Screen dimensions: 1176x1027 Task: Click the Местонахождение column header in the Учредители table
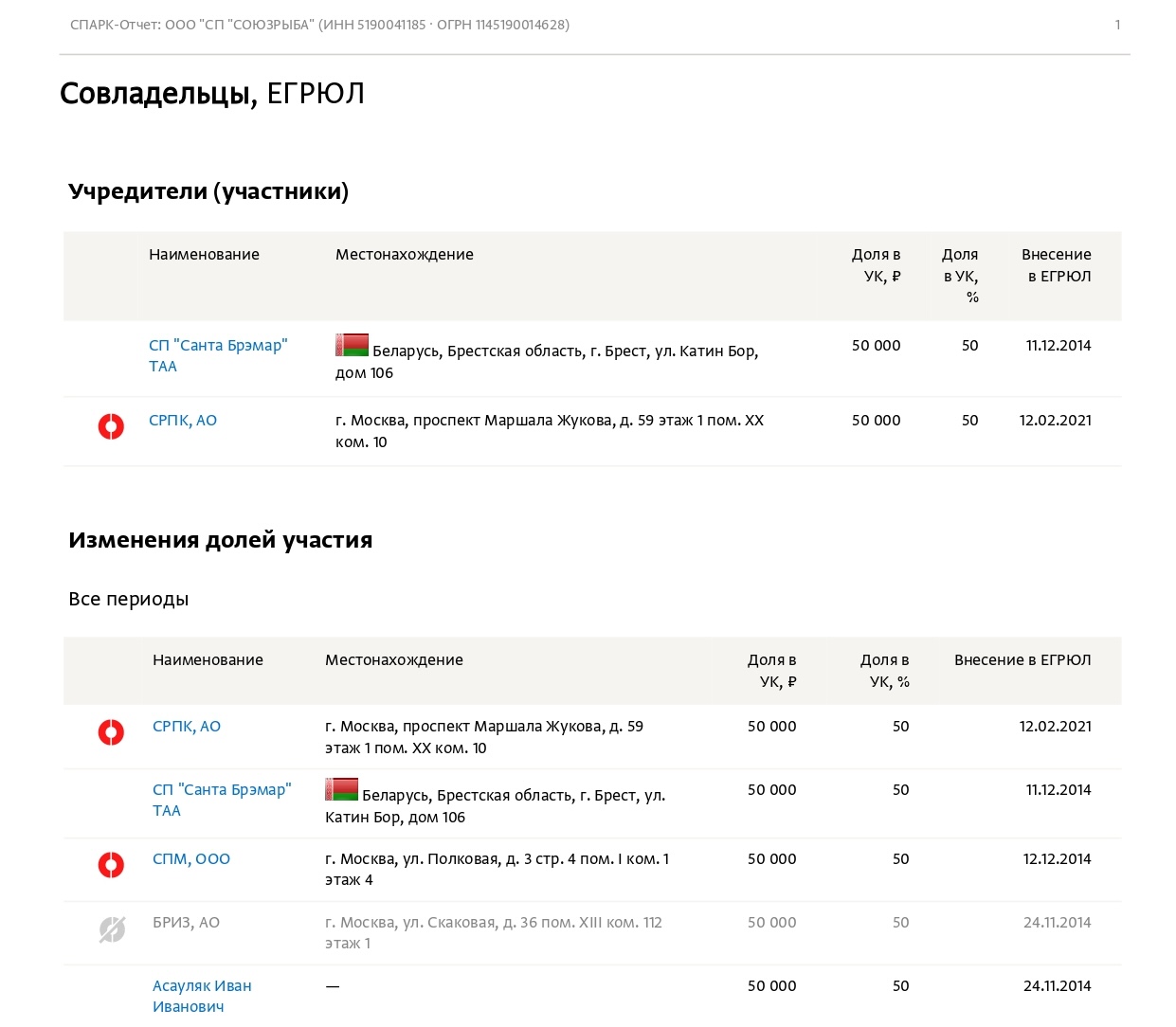pos(405,255)
